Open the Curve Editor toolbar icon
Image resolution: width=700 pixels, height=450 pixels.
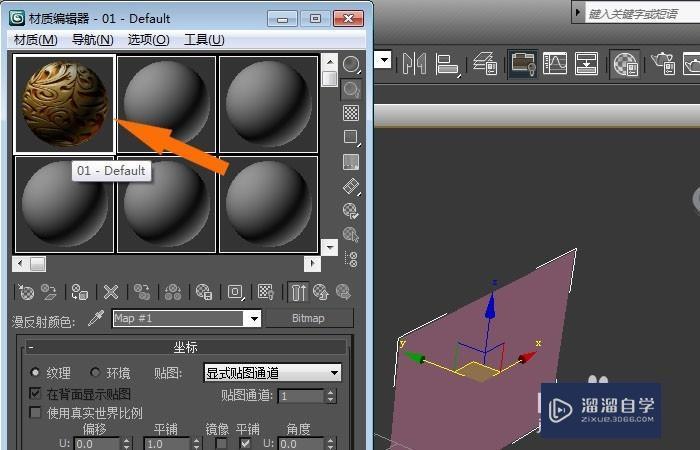click(554, 63)
